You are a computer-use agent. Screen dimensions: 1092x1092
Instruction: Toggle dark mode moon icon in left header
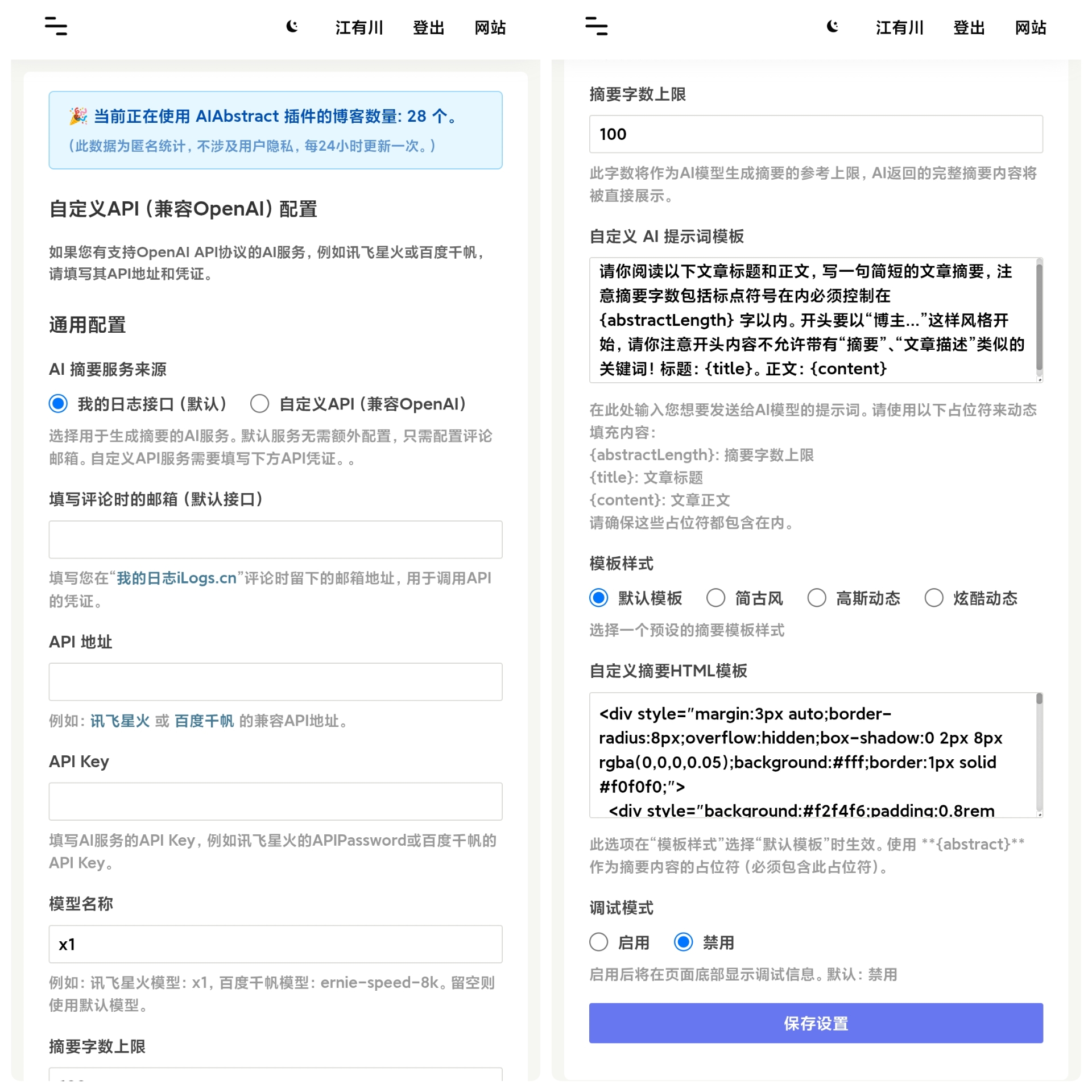pos(292,27)
